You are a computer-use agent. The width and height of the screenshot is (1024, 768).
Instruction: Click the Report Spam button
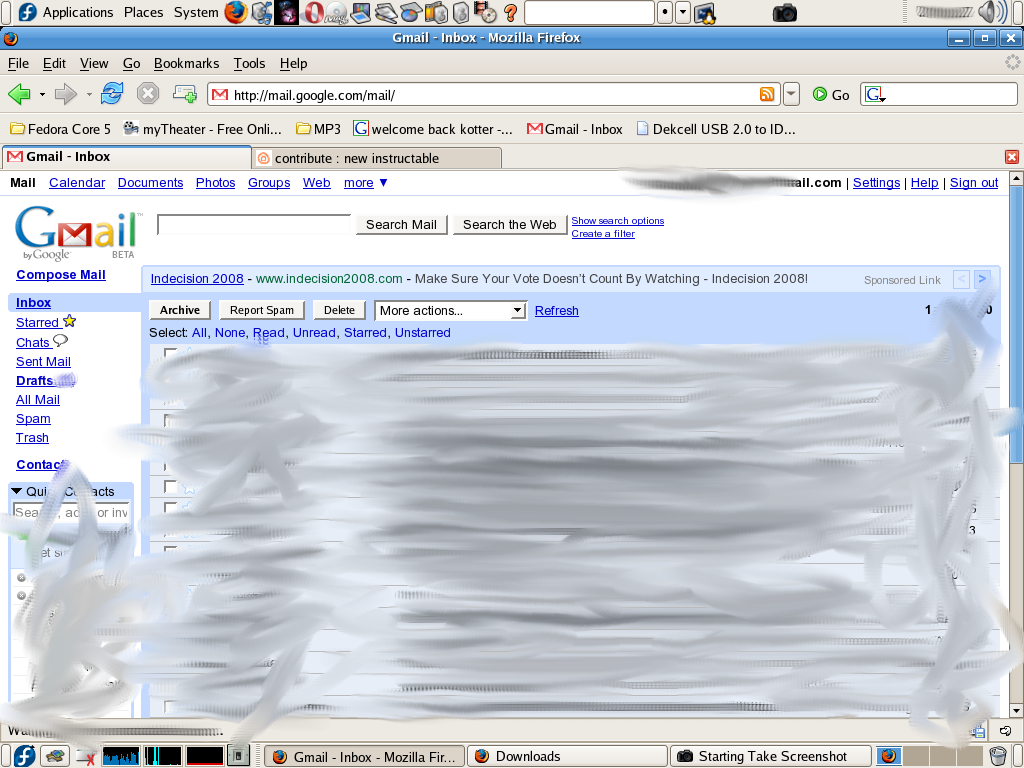click(x=262, y=310)
